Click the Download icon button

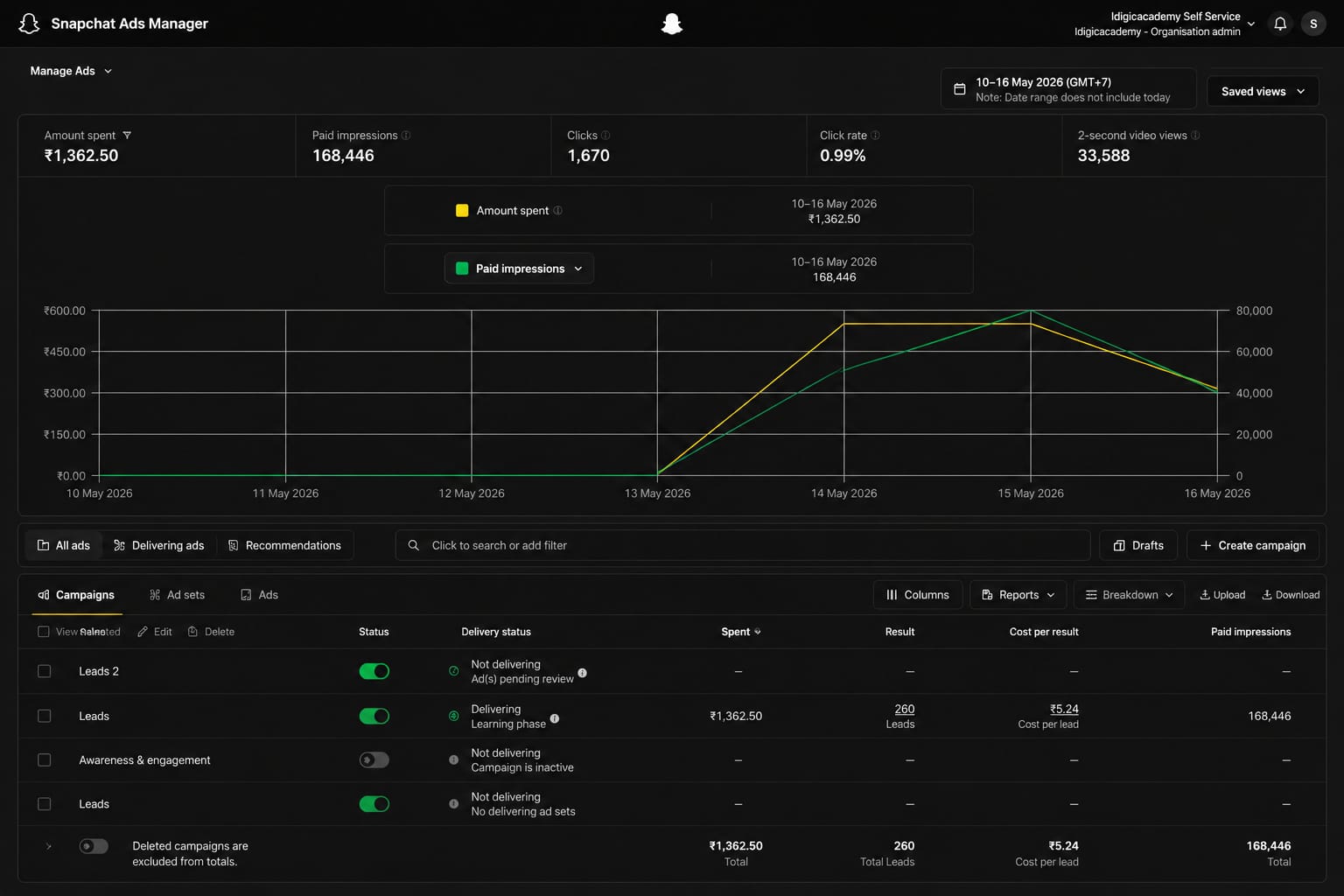tap(1291, 595)
